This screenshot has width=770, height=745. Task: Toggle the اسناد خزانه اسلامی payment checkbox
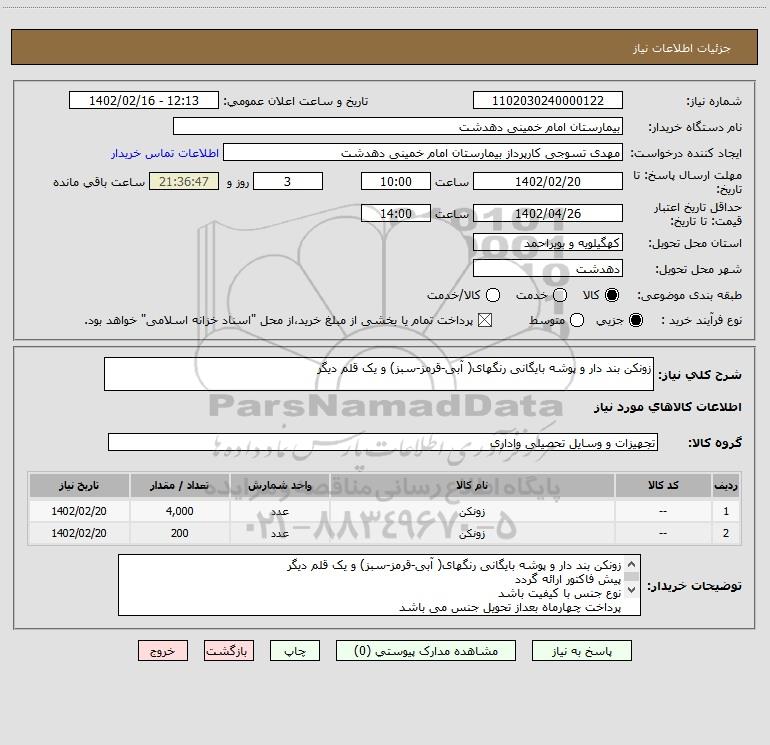pos(485,321)
